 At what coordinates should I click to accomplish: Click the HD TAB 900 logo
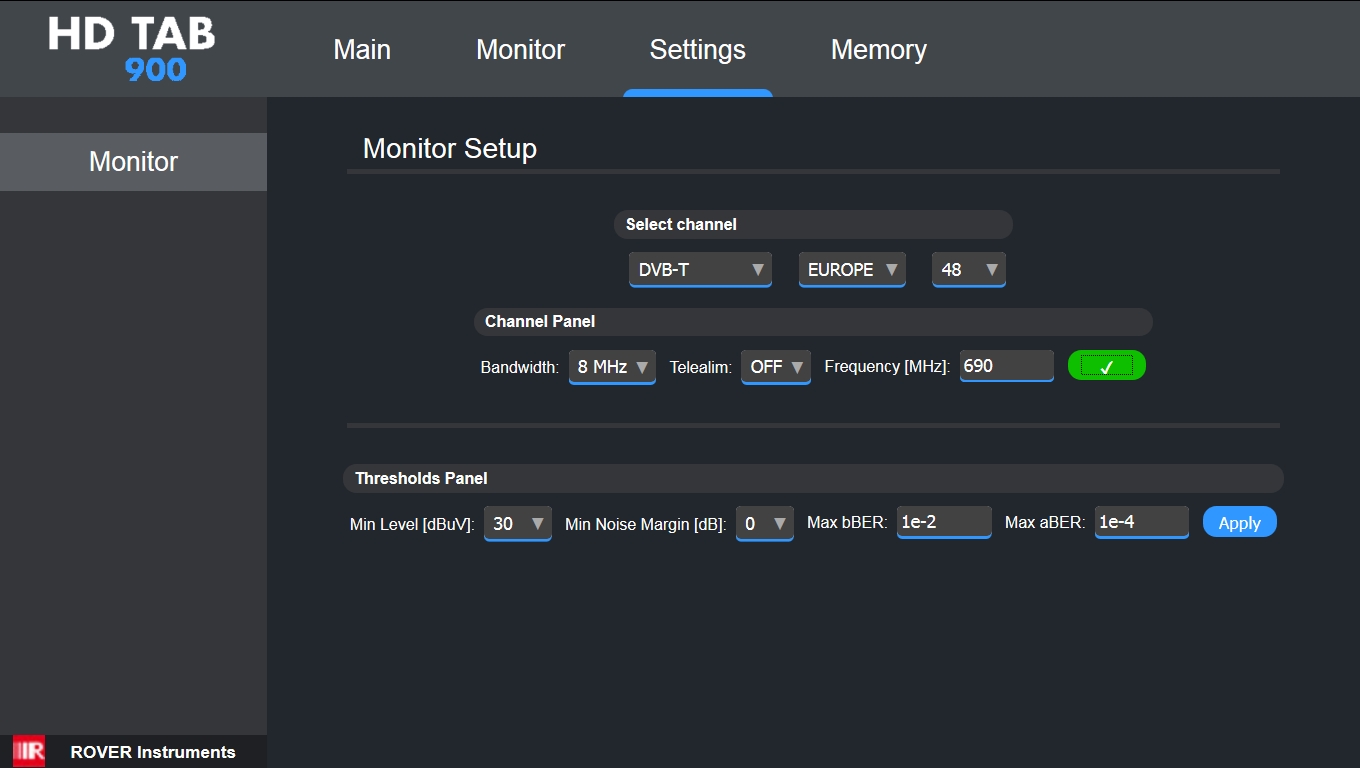[x=132, y=49]
